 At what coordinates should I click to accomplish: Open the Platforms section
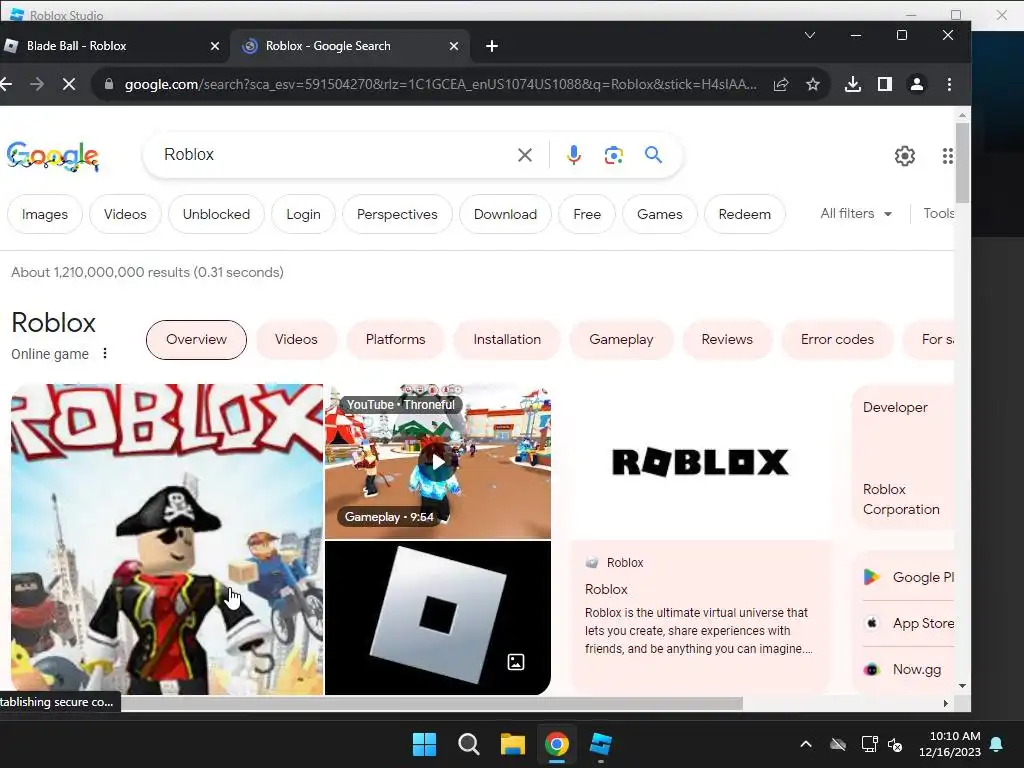[395, 340]
